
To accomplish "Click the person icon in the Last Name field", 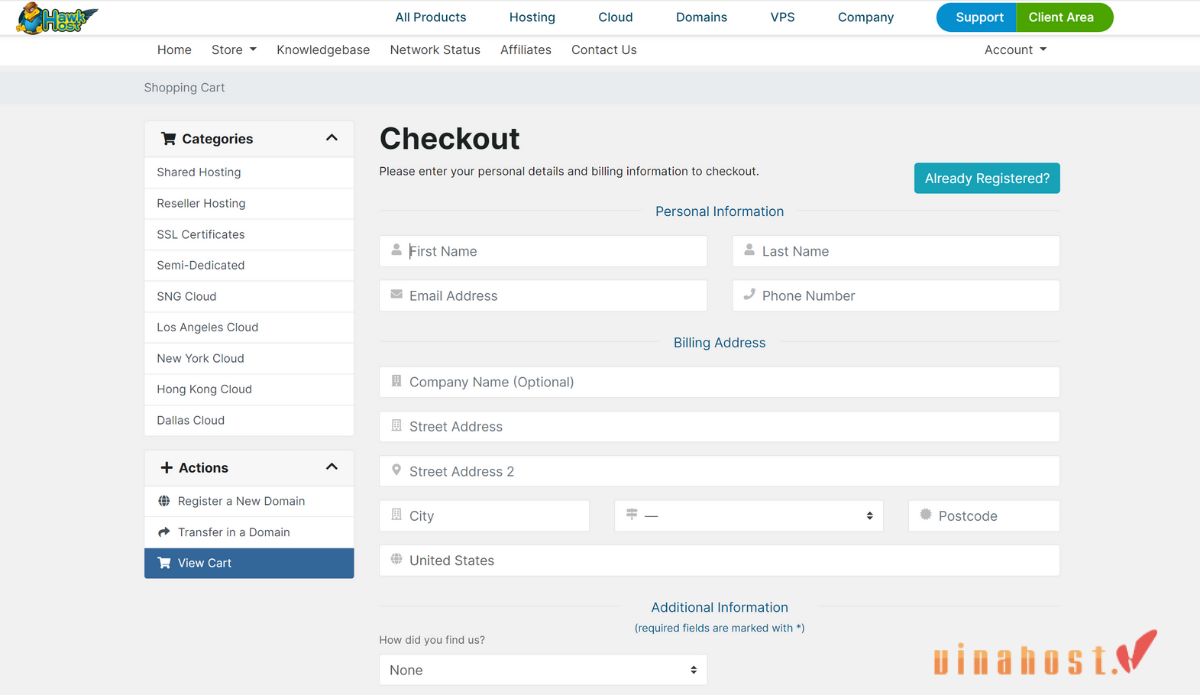I will coord(749,250).
